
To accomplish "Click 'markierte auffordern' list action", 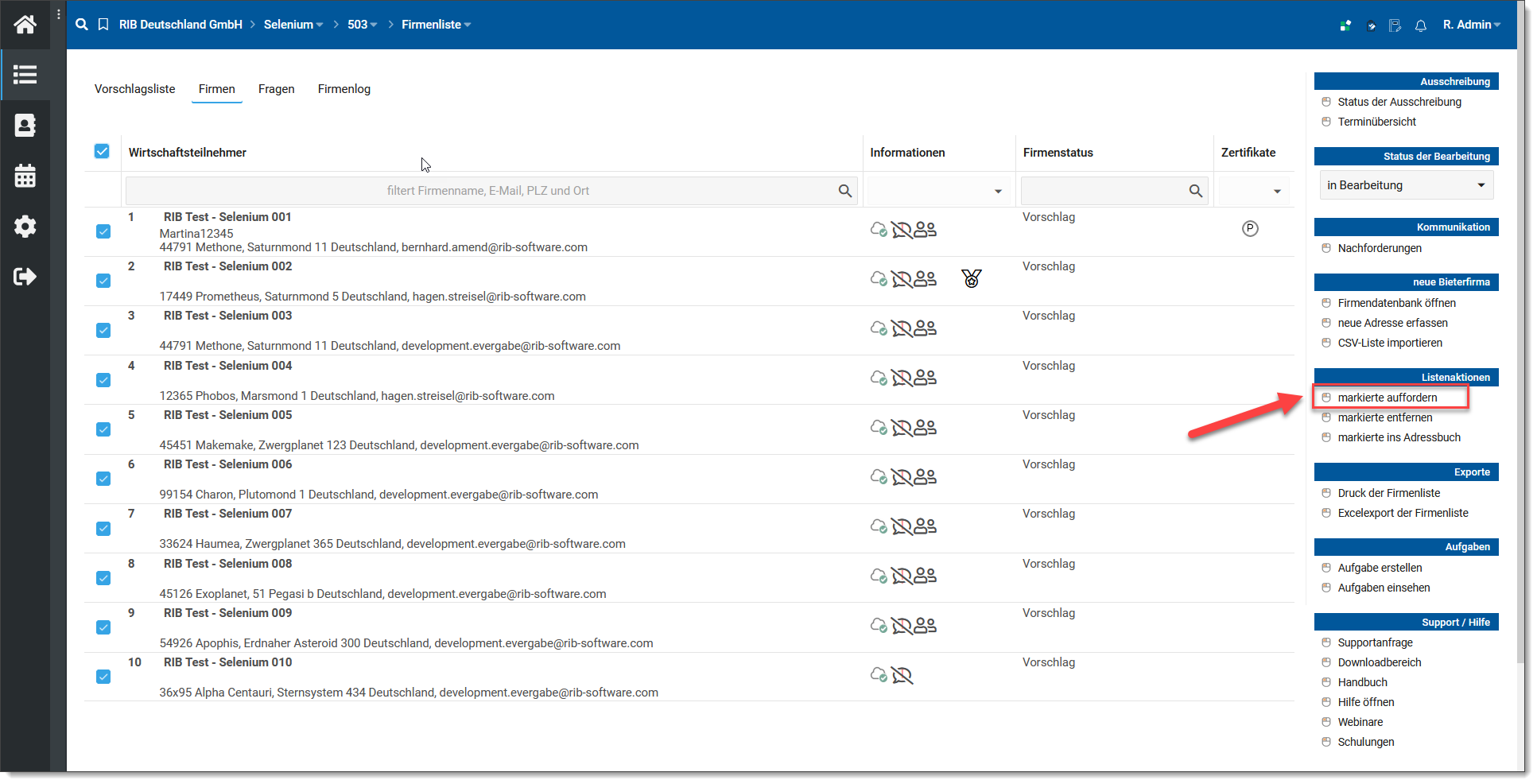I will pyautogui.click(x=1388, y=398).
